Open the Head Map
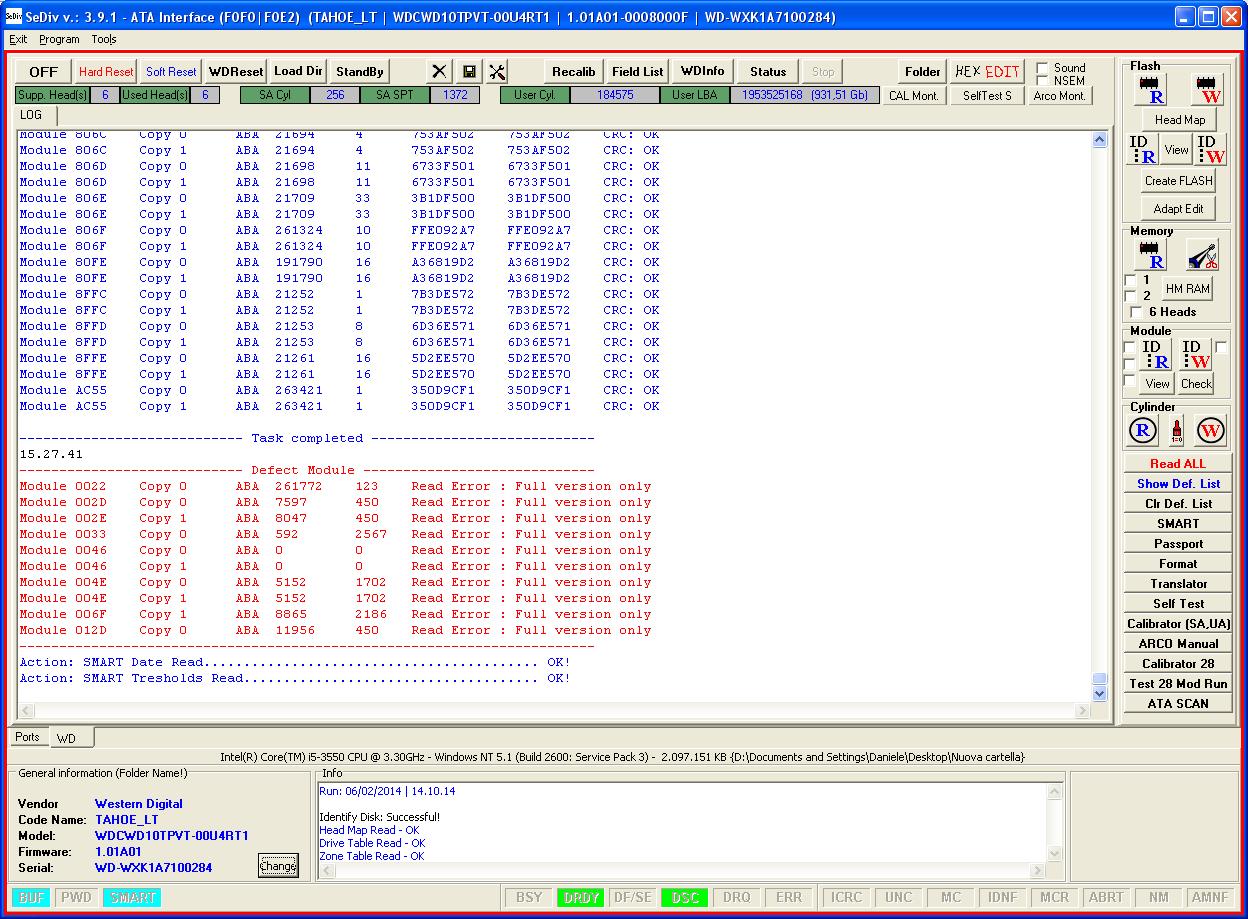1248x919 pixels. pyautogui.click(x=1180, y=120)
